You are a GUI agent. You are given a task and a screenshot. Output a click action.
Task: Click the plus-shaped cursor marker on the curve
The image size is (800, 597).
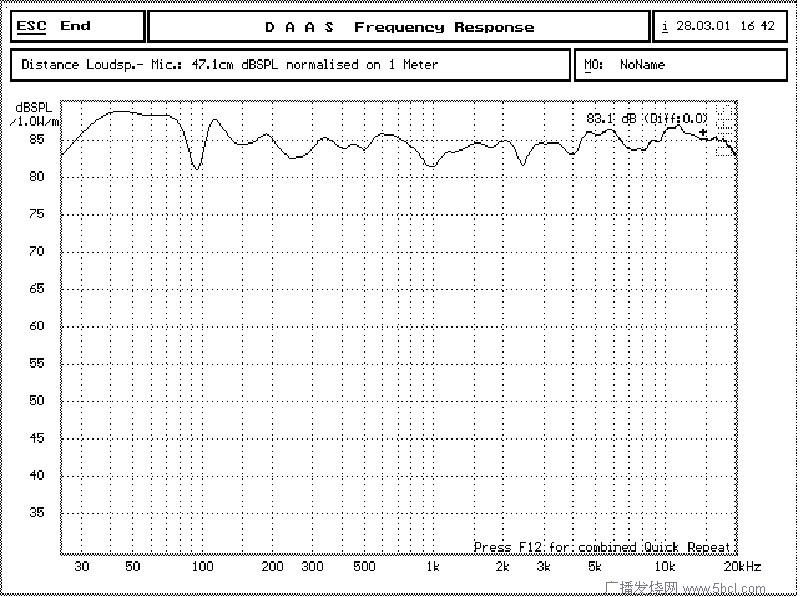(703, 133)
